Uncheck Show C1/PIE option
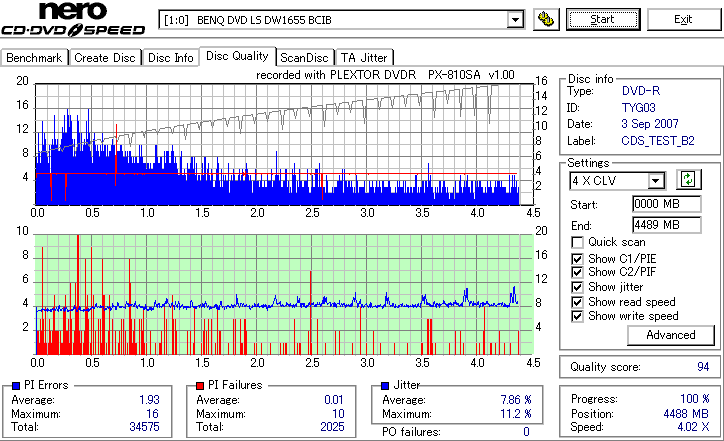Screen dimensions: 724x441 577,259
